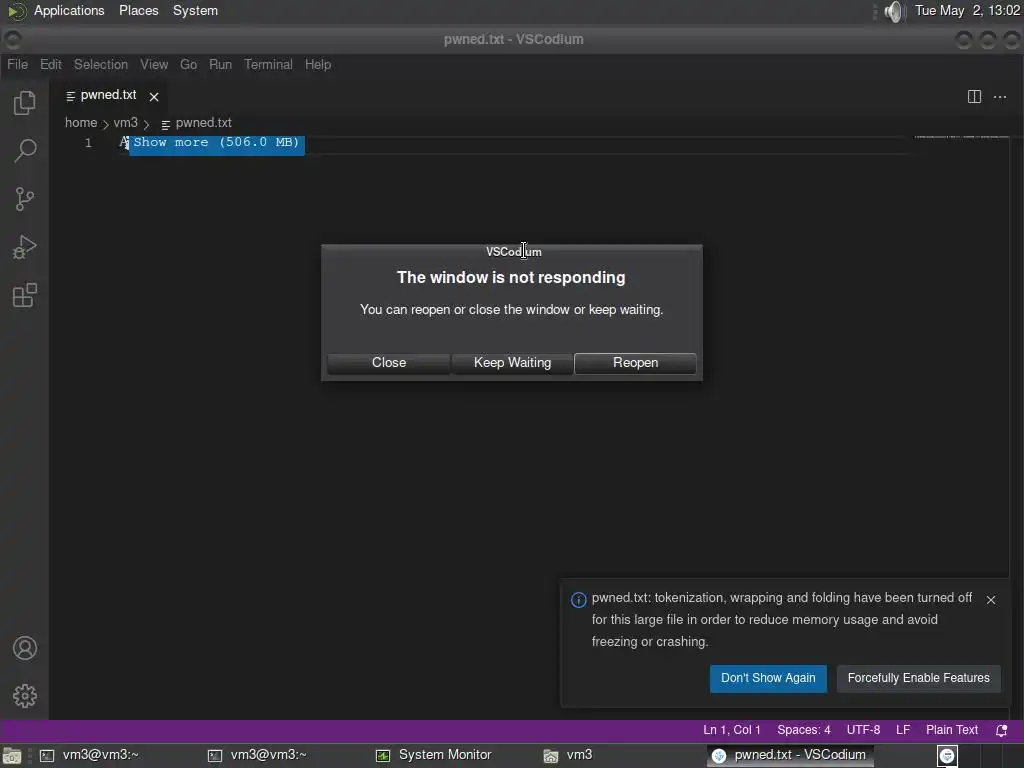1024x768 pixels.
Task: Select the pwned.txt editor tab
Action: (x=108, y=95)
